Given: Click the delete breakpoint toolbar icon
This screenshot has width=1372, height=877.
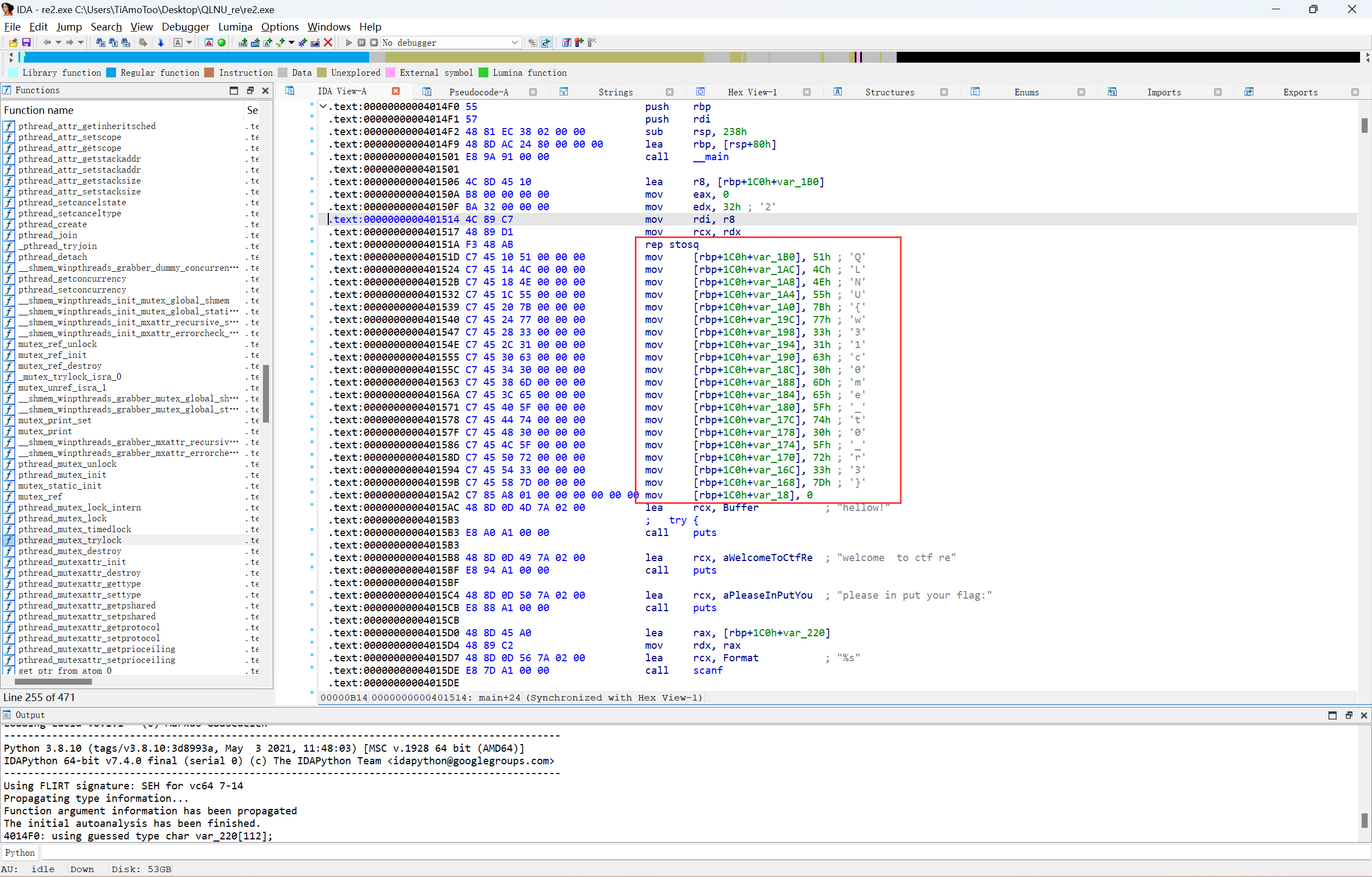Looking at the screenshot, I should pos(591,43).
